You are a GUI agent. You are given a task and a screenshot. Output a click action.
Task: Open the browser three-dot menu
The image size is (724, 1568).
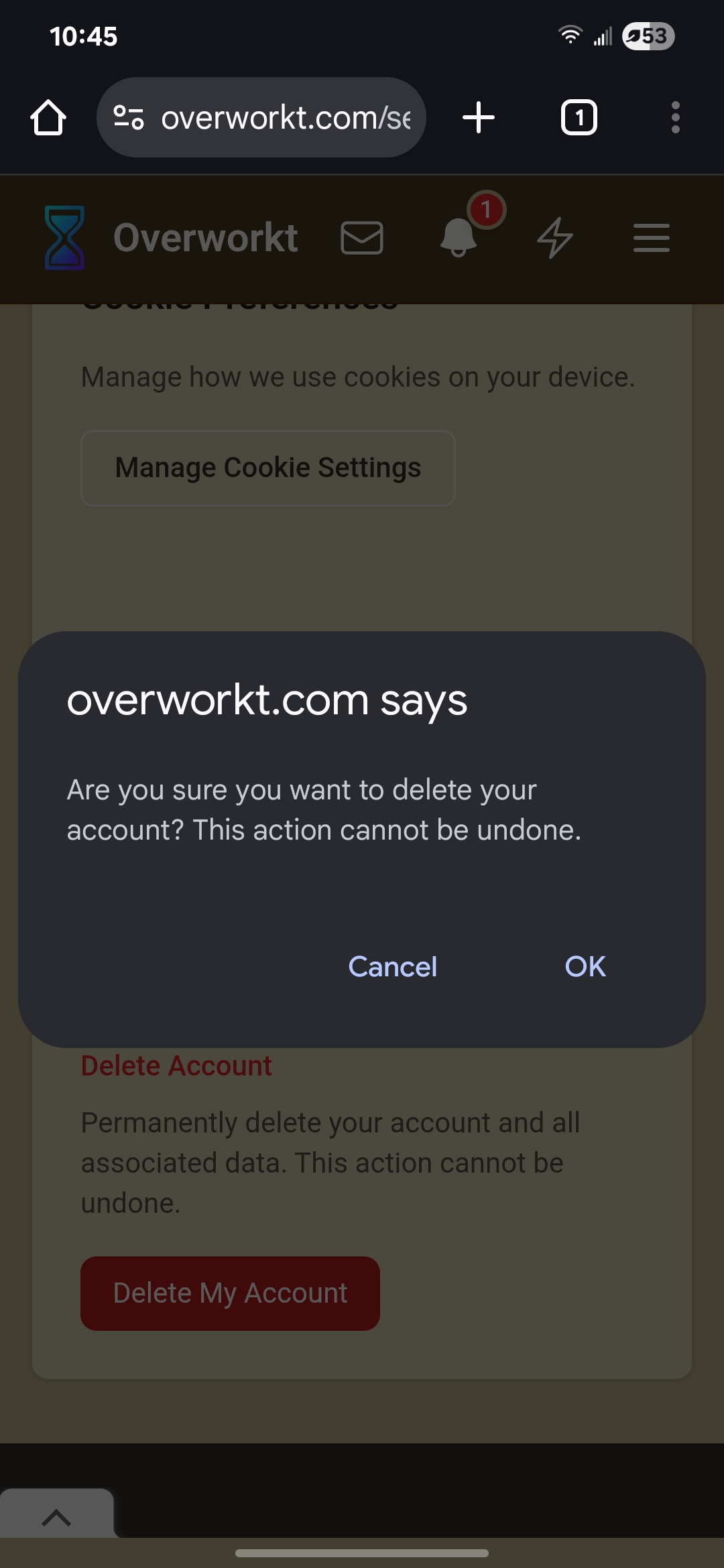675,118
